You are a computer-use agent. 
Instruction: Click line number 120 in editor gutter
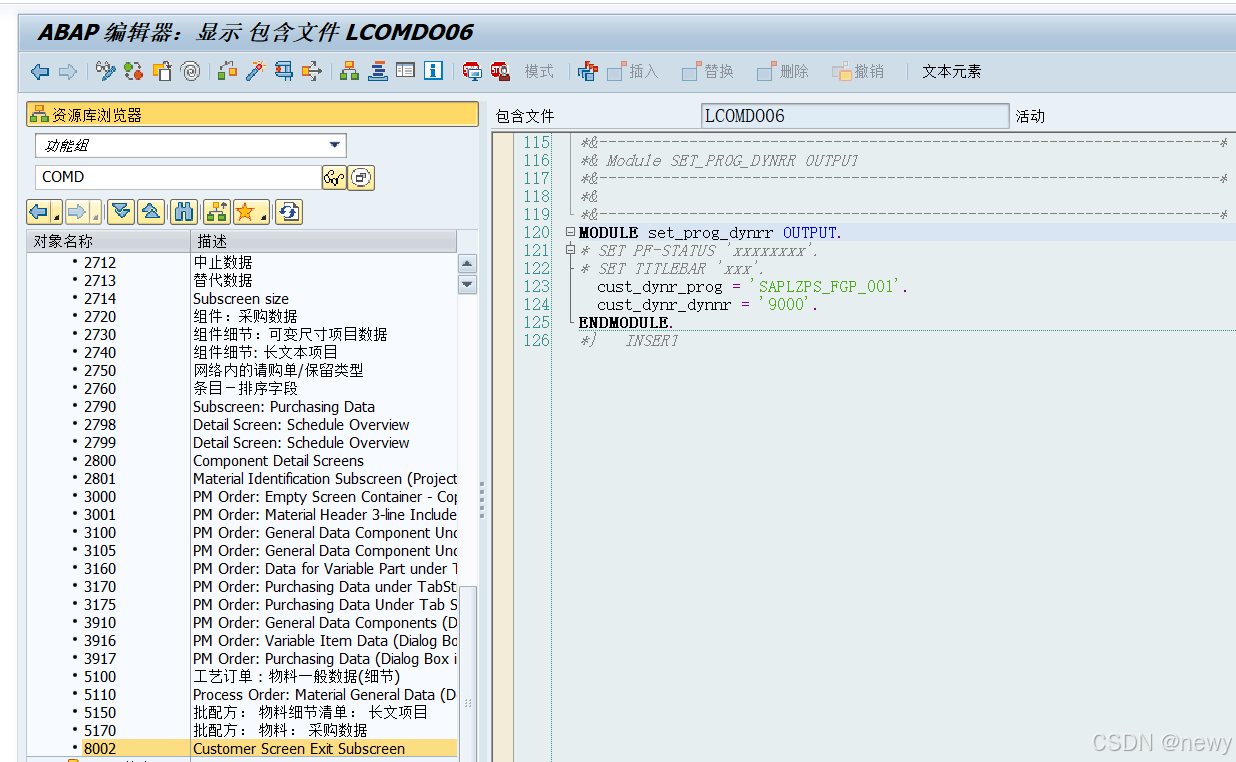click(x=537, y=232)
